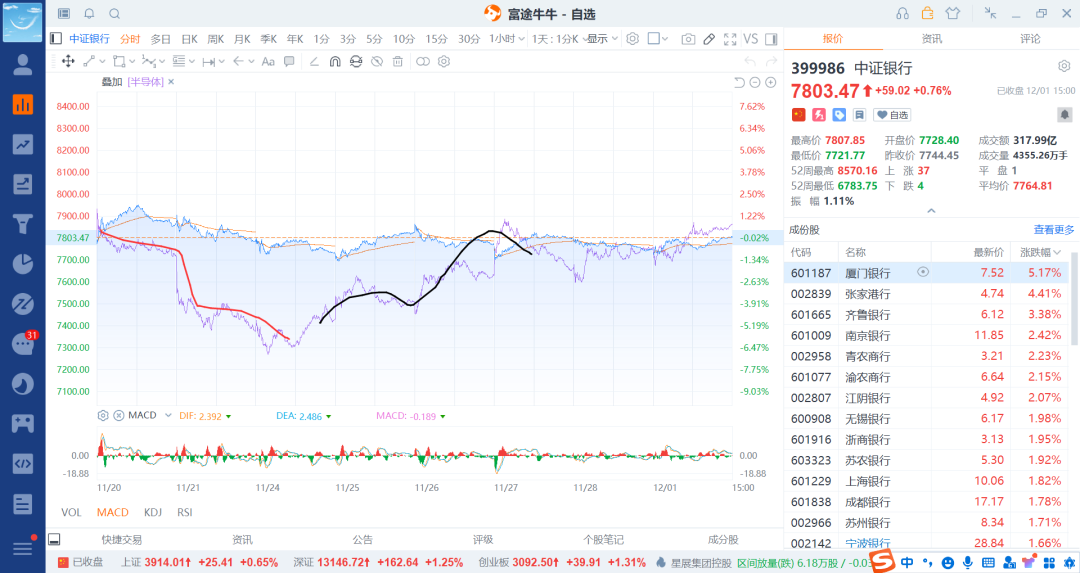
Task: Open the note icon beside 自选 button
Action: pyautogui.click(x=859, y=115)
